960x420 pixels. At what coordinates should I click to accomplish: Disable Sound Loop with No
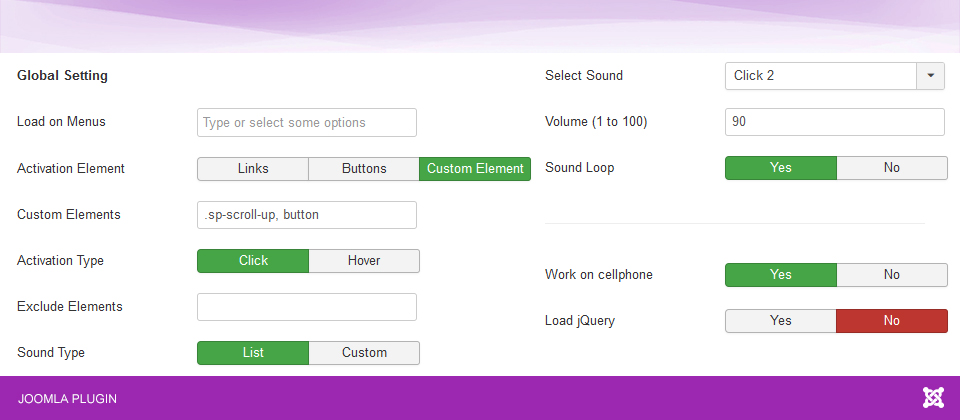click(892, 168)
